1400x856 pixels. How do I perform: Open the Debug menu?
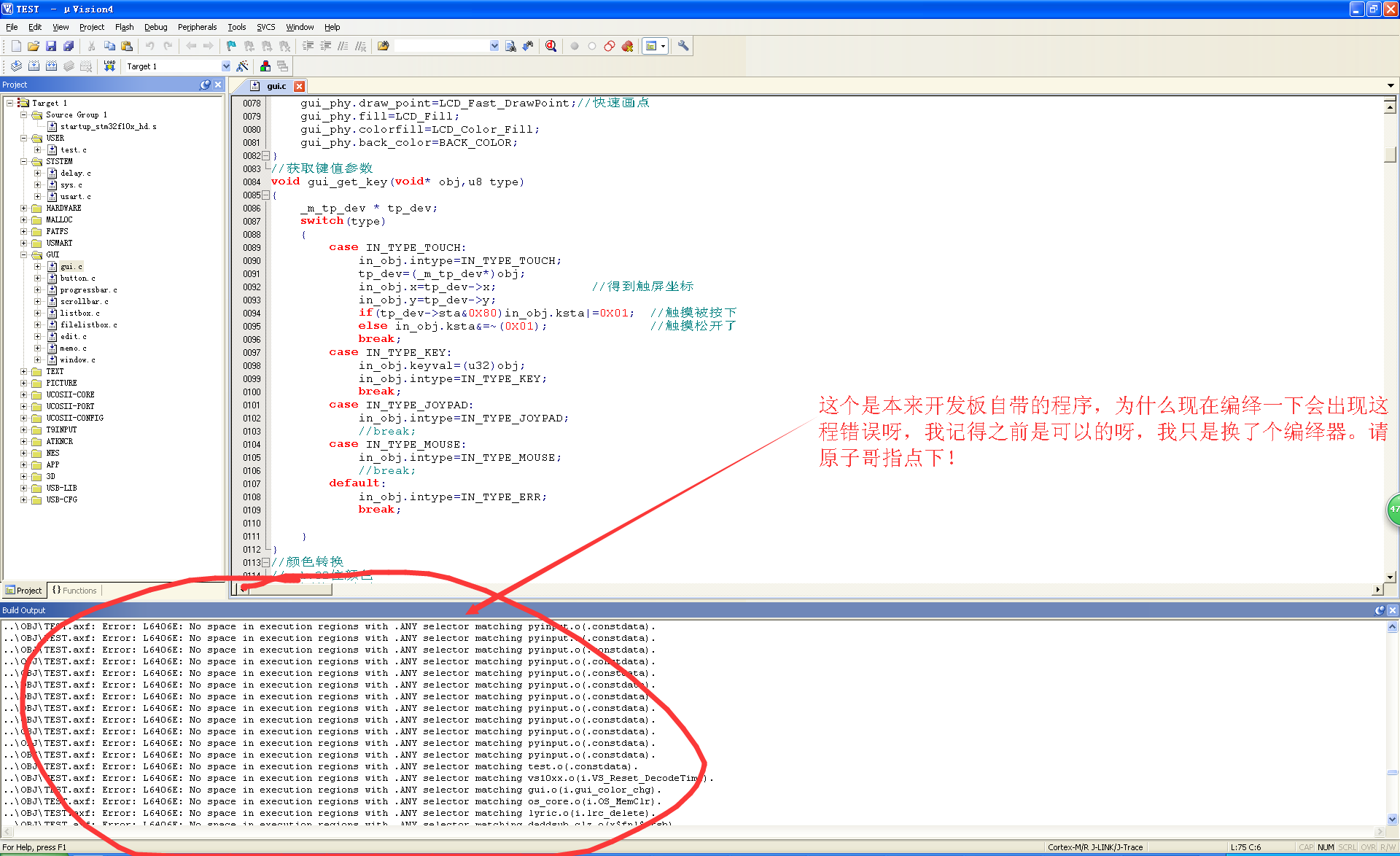(156, 27)
